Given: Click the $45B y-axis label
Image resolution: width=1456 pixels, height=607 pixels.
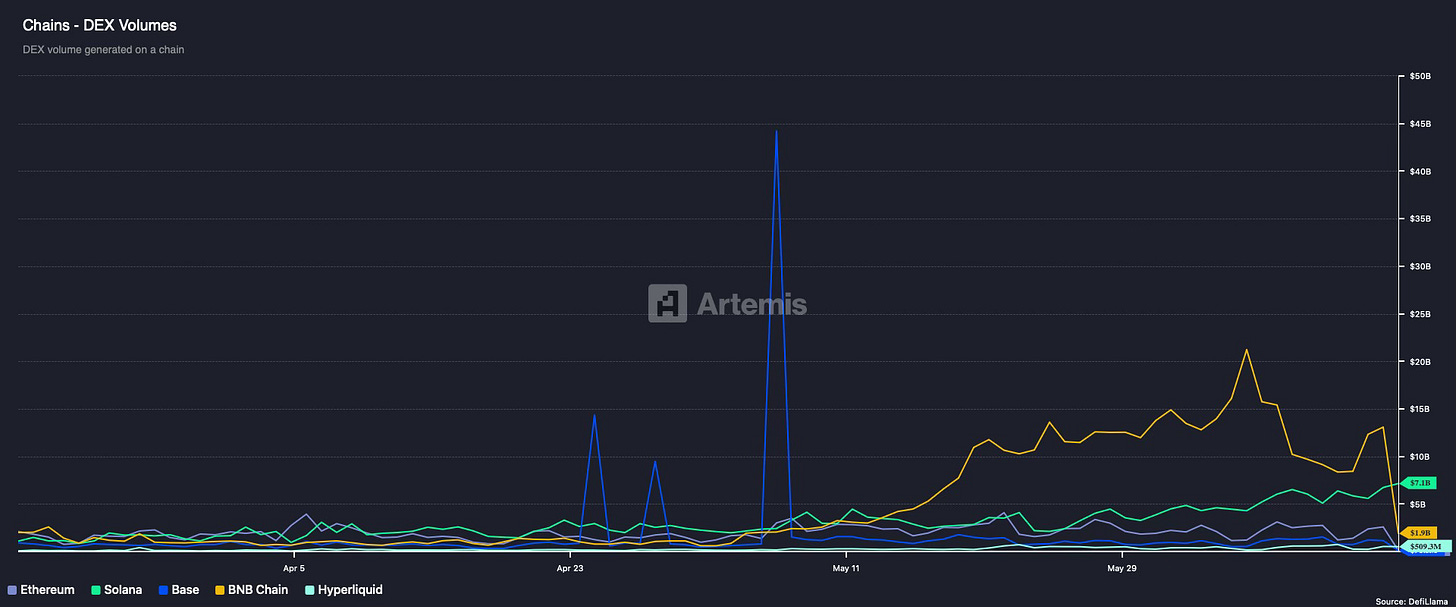Looking at the screenshot, I should (x=1420, y=124).
